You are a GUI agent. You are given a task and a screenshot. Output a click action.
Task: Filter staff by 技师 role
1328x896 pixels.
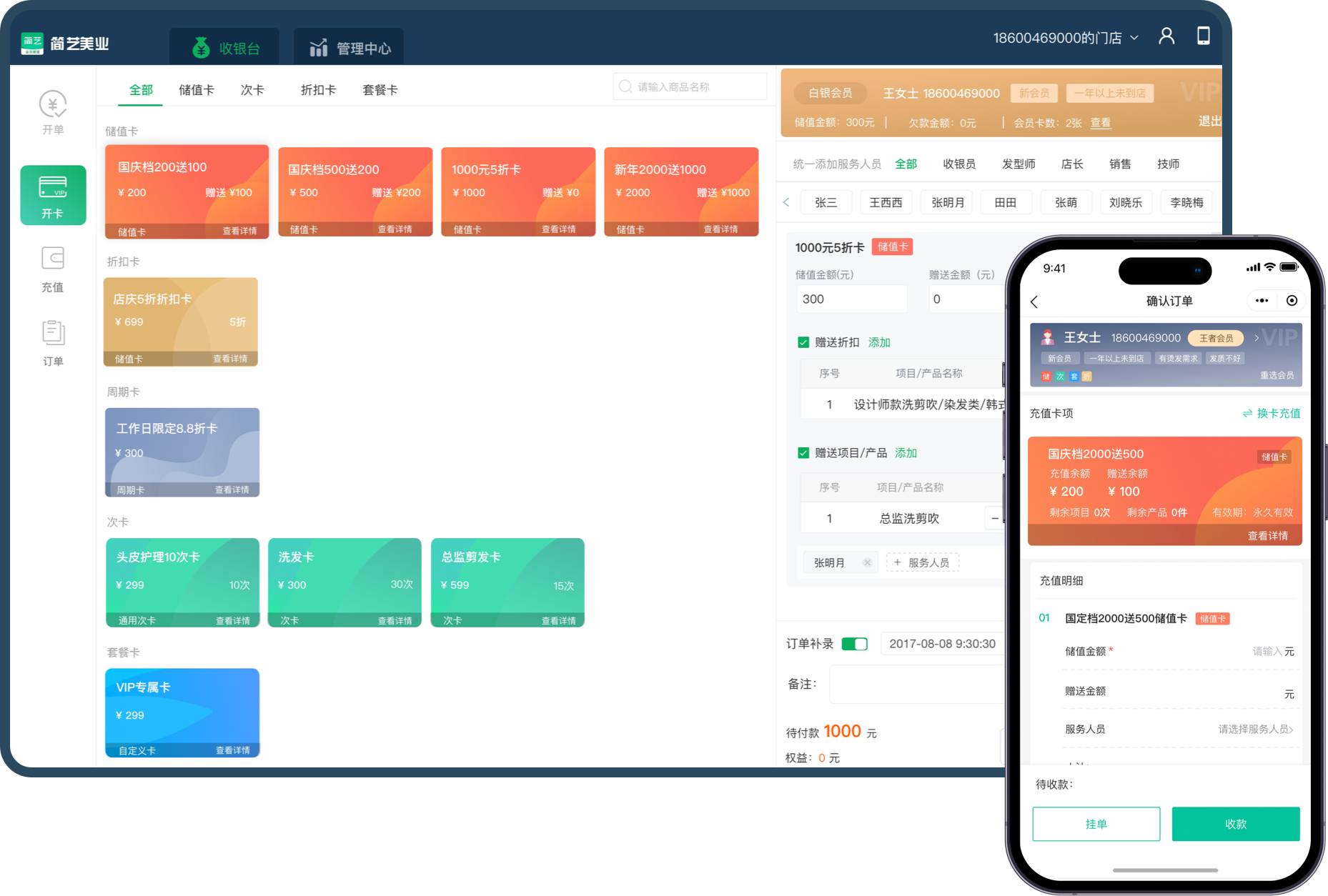[x=1169, y=164]
